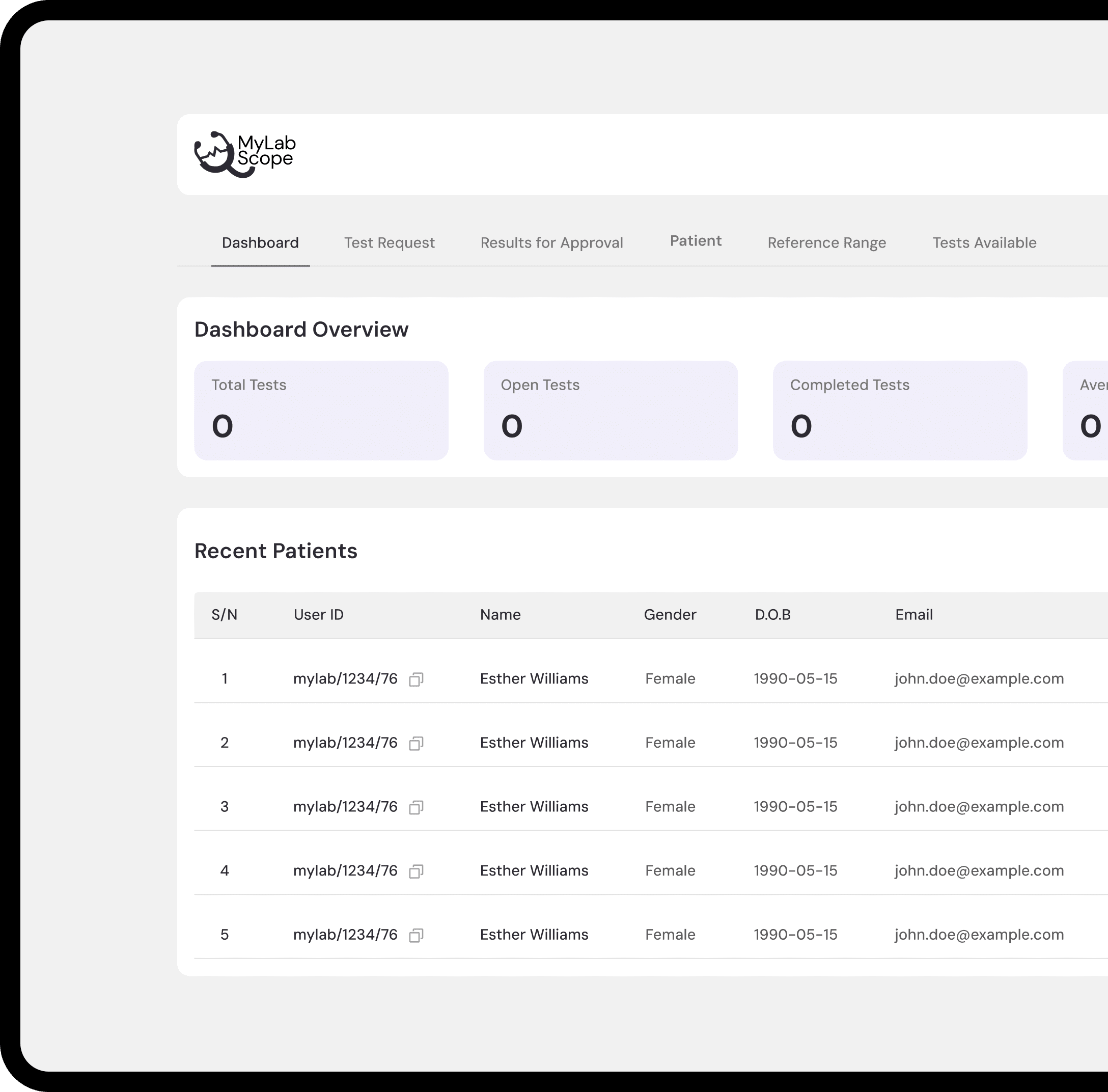
Task: Copy user ID in row 3
Action: tap(416, 807)
